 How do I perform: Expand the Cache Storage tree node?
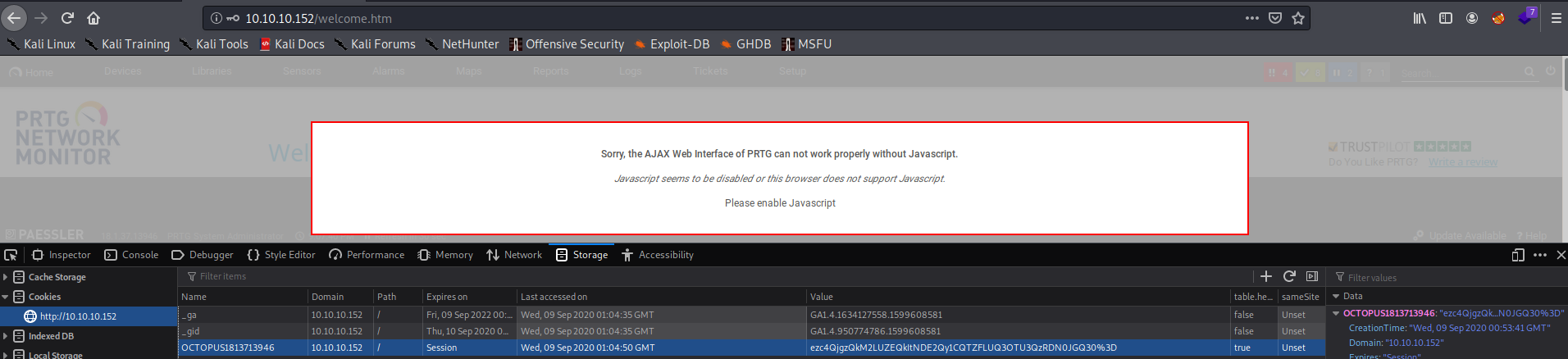pos(5,277)
